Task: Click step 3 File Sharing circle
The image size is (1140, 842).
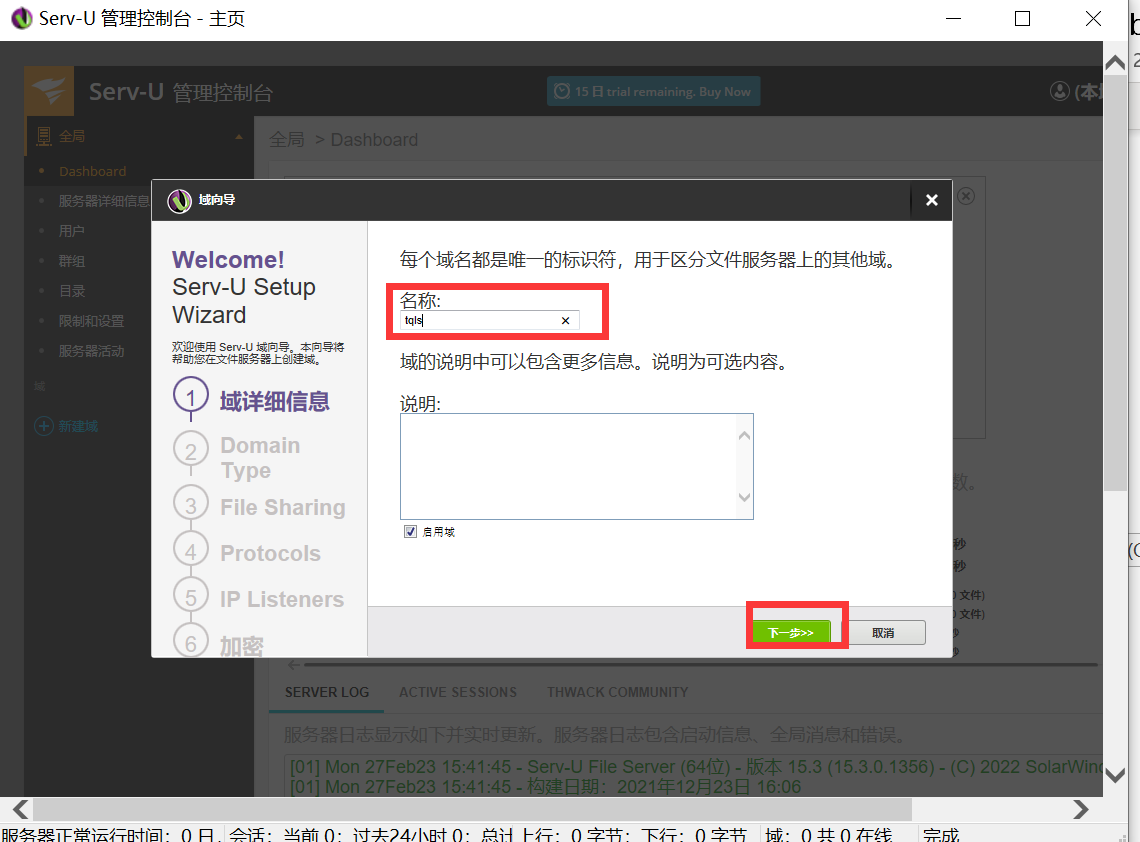Action: tap(191, 504)
